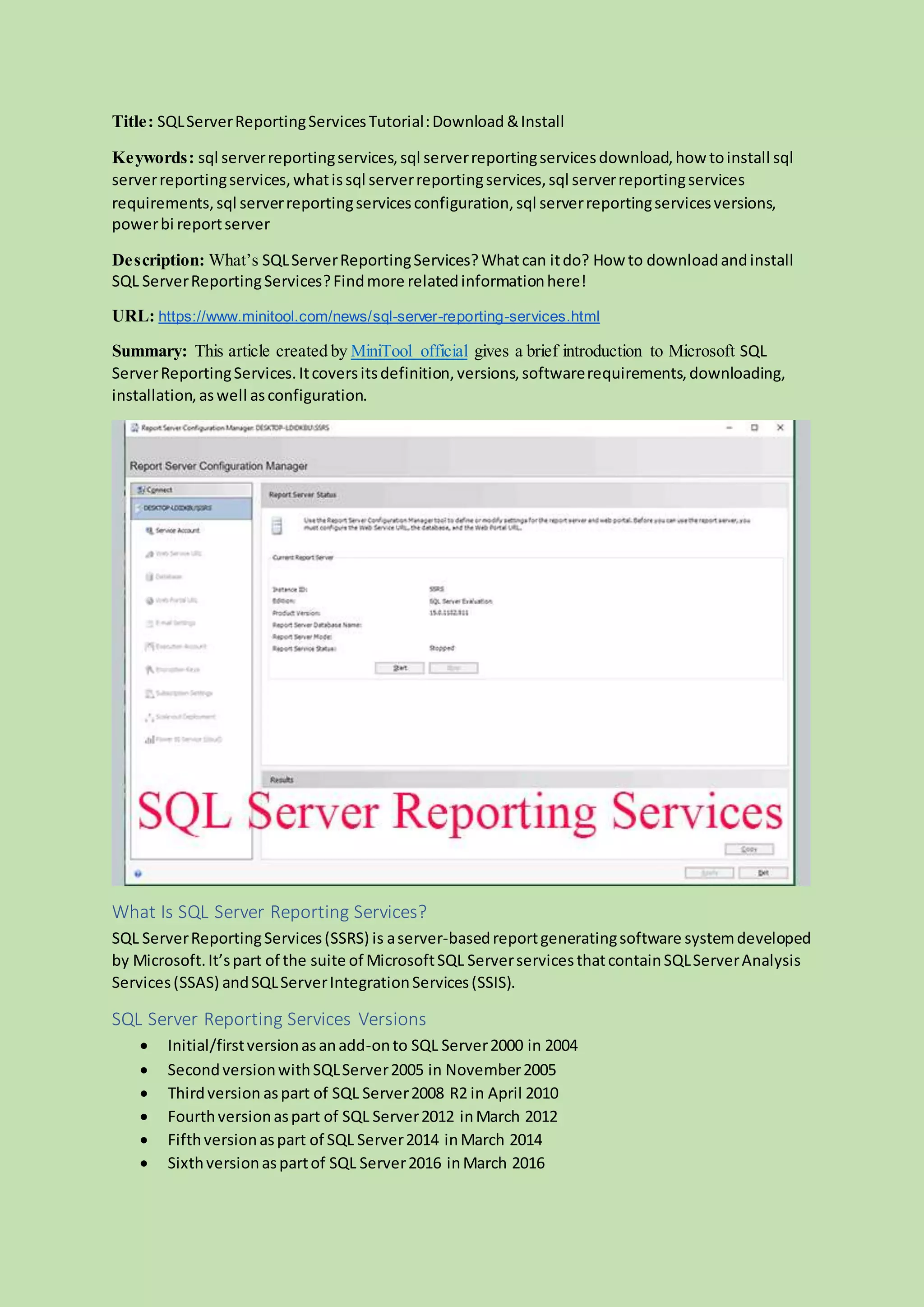Open the Service Account page

coord(177,531)
